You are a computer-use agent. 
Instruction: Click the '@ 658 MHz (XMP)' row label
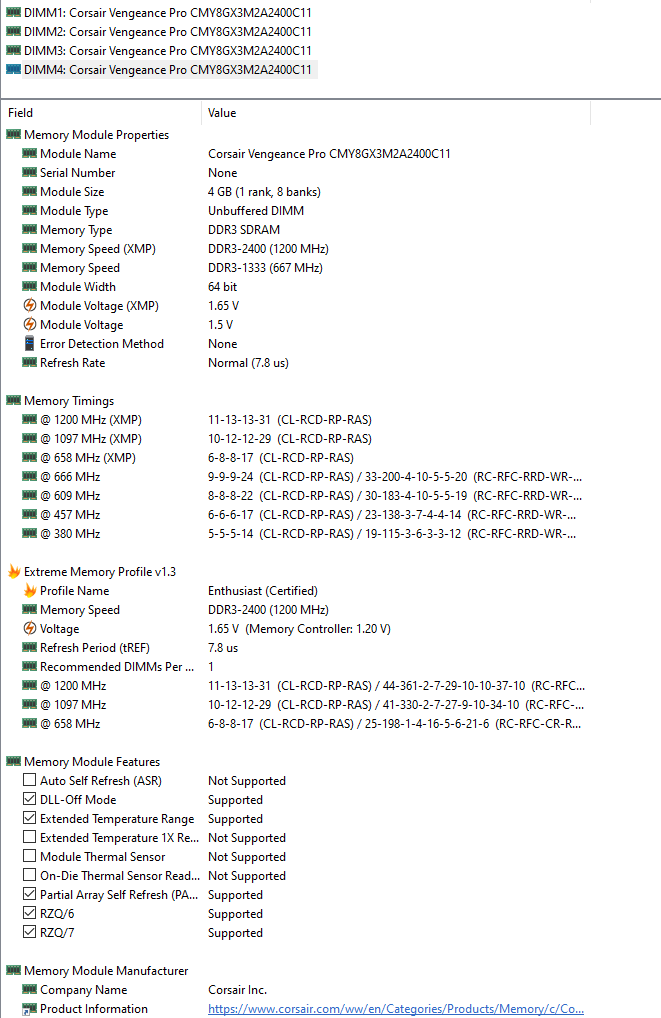tap(88, 457)
